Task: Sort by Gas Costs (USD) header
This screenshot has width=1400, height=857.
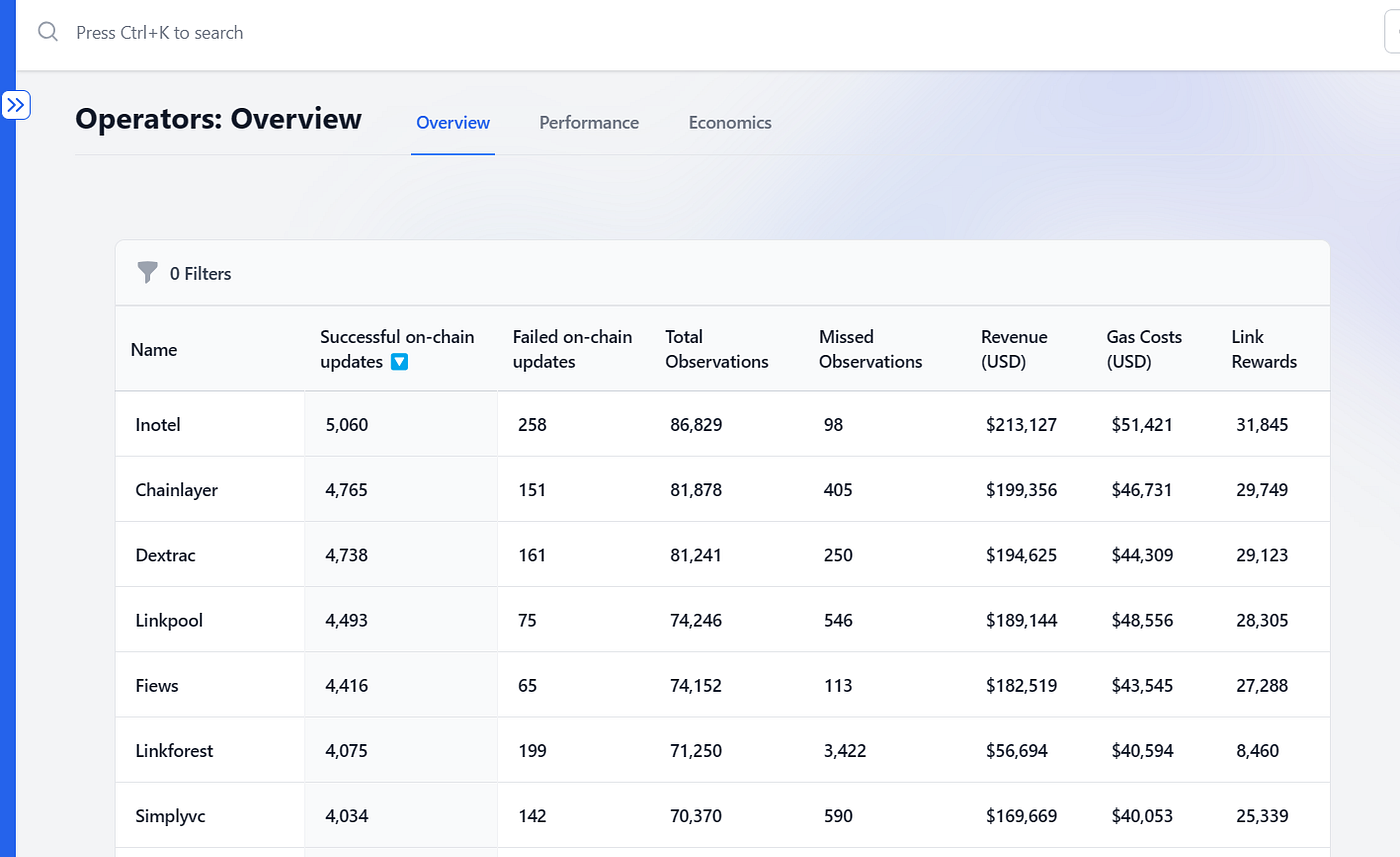Action: coord(1144,349)
